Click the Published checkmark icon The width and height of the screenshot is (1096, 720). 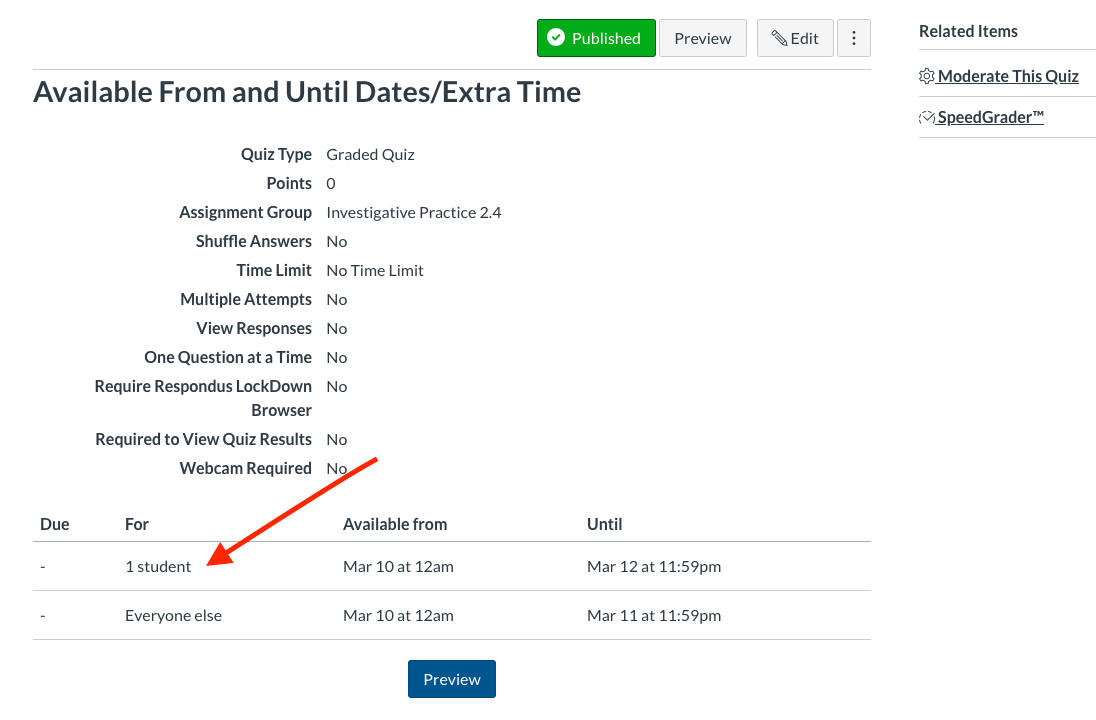coord(557,37)
